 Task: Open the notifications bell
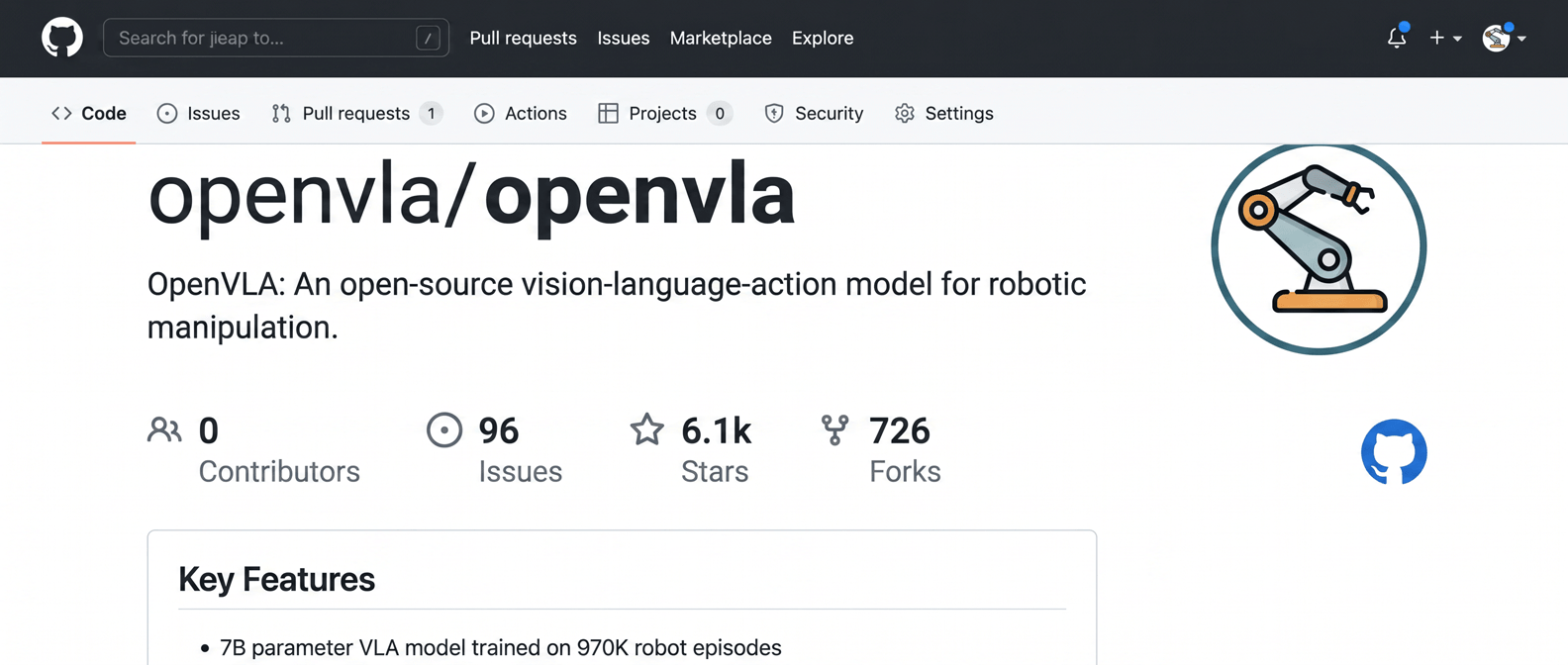(1397, 38)
